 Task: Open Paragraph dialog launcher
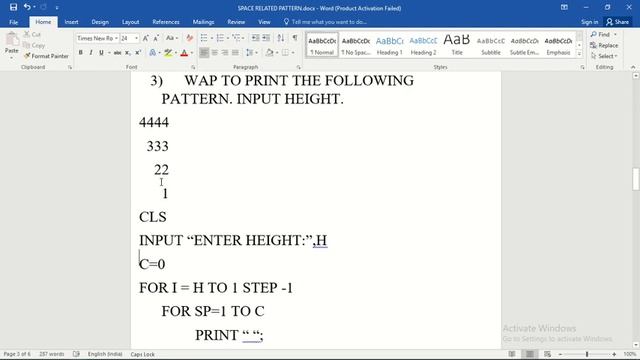tap(298, 67)
